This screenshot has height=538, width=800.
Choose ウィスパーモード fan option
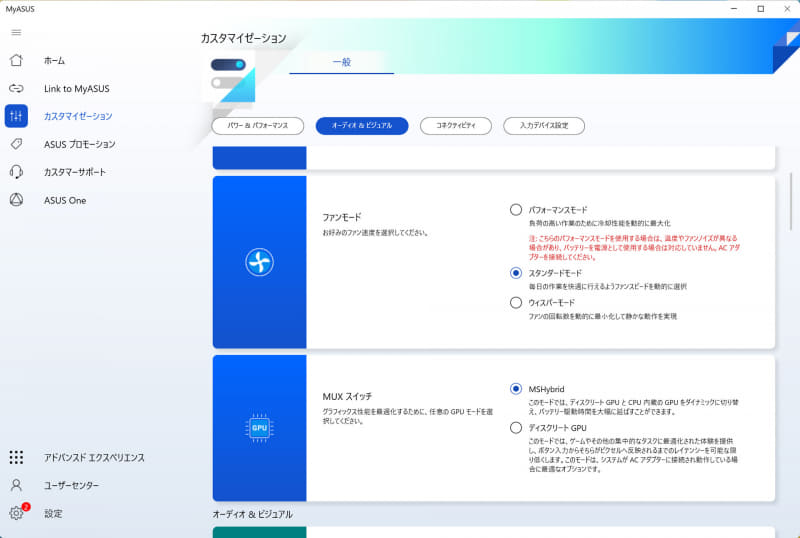coord(516,303)
